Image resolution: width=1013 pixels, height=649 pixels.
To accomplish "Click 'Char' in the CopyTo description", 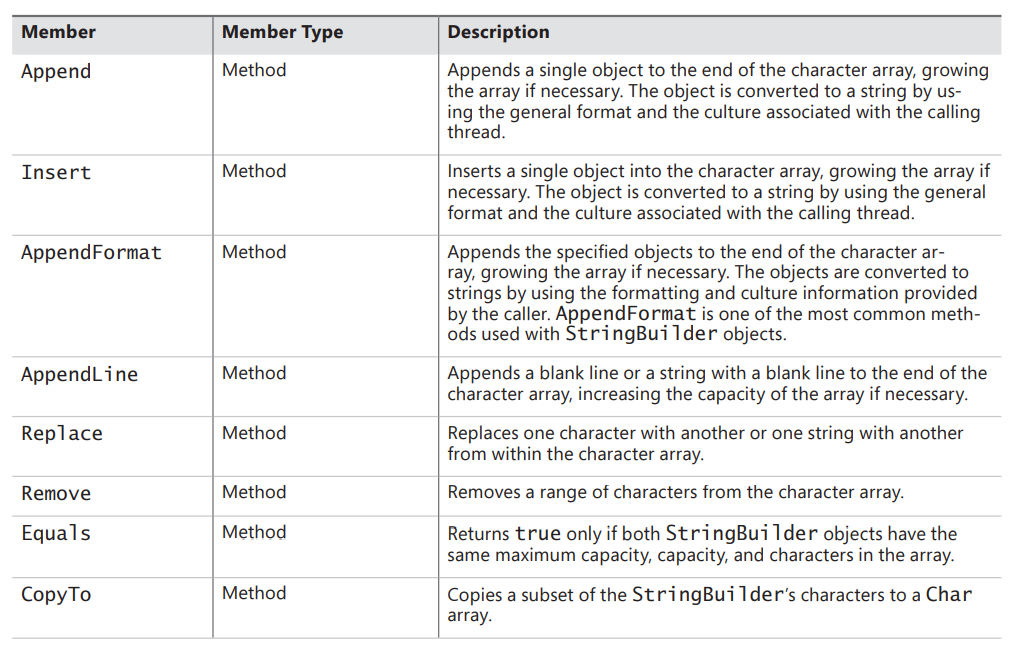I will click(948, 594).
